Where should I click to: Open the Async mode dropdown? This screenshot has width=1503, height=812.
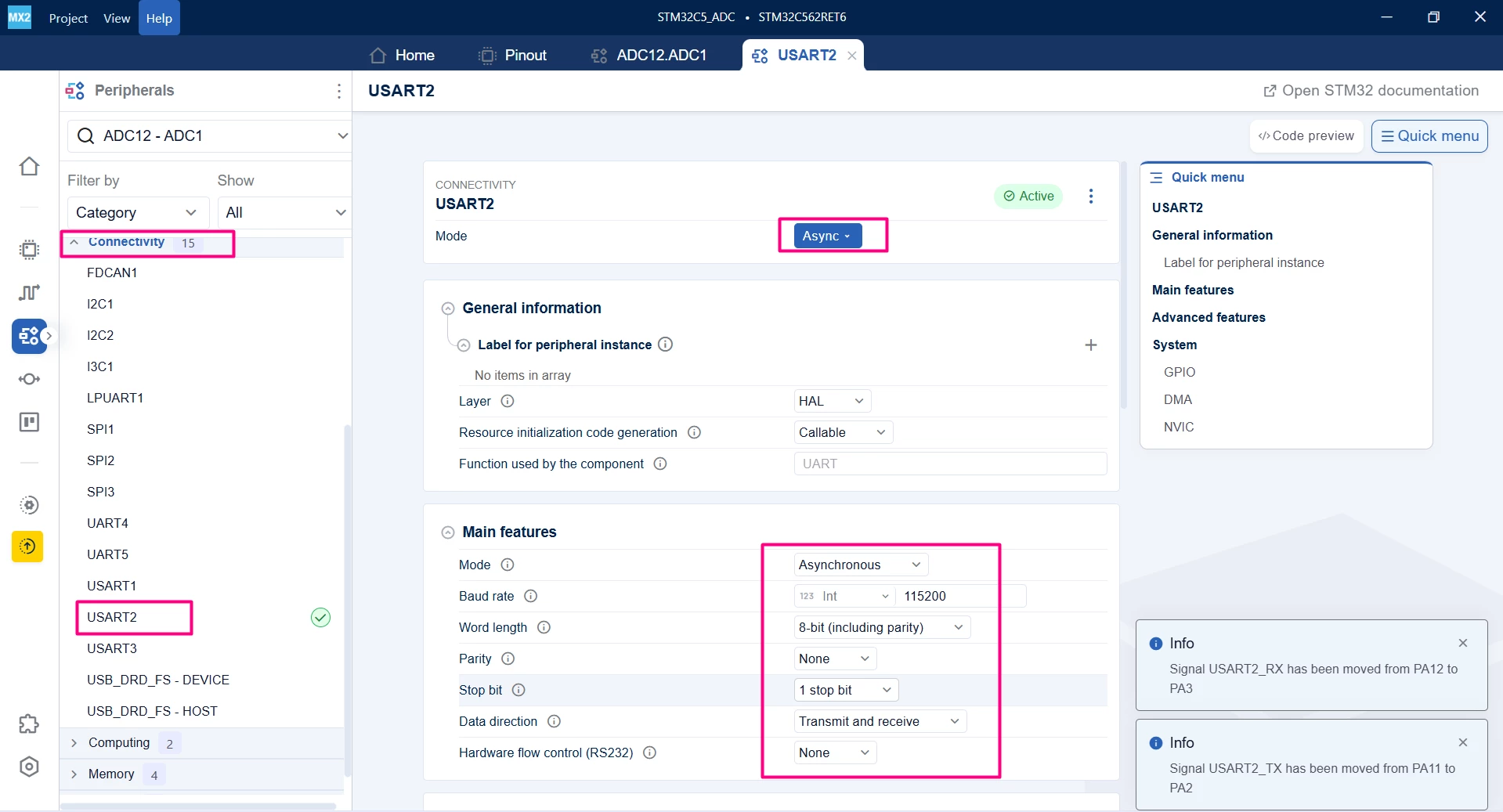pos(827,236)
